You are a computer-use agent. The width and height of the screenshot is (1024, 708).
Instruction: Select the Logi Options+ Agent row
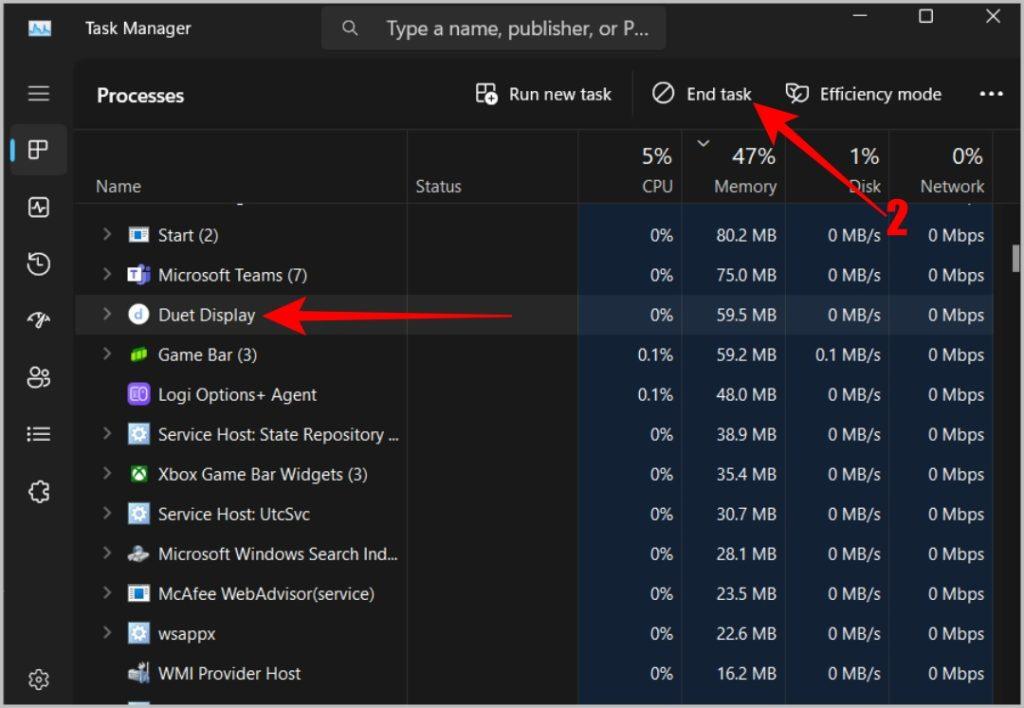click(534, 394)
